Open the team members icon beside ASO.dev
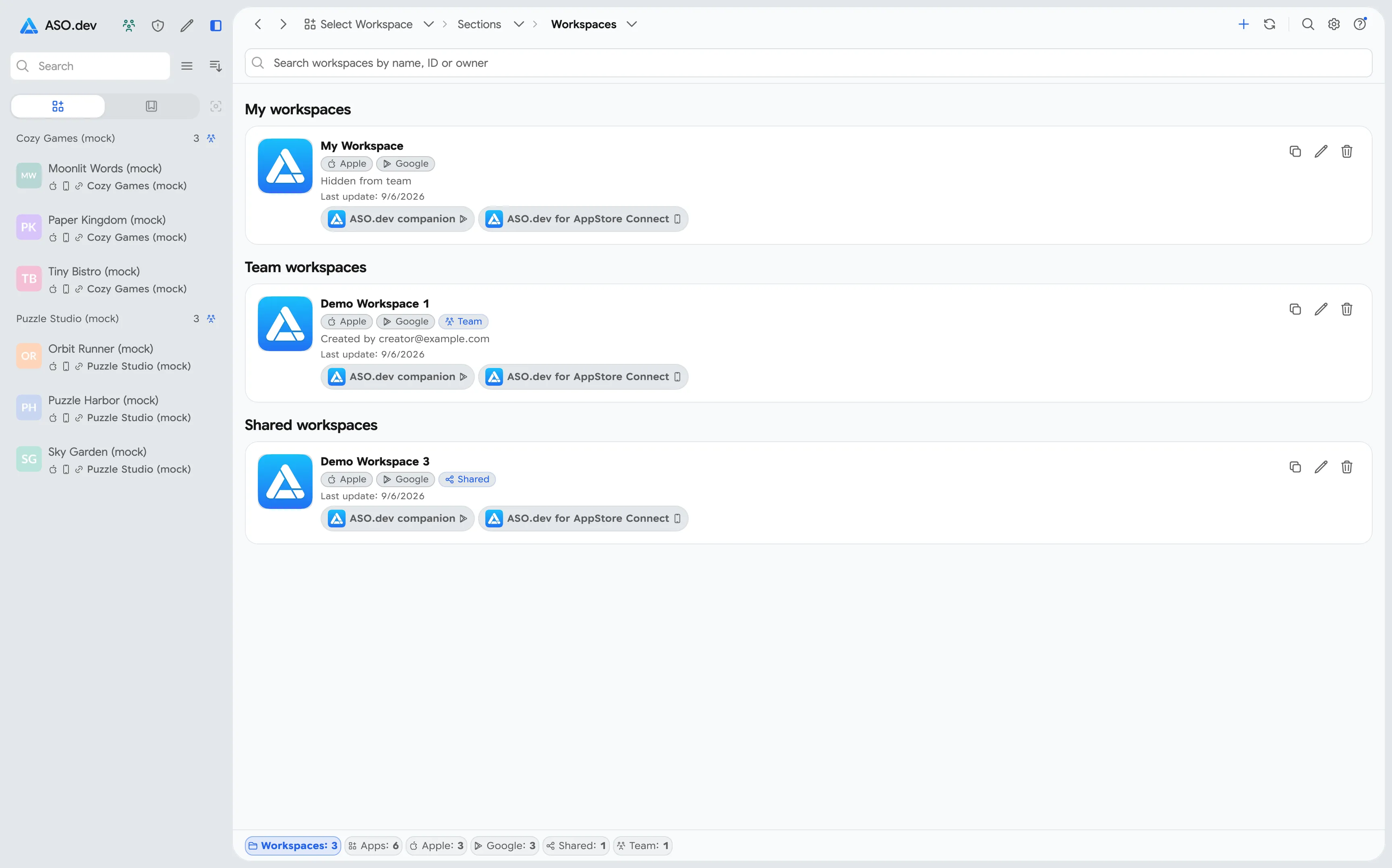This screenshot has width=1392, height=868. click(128, 25)
